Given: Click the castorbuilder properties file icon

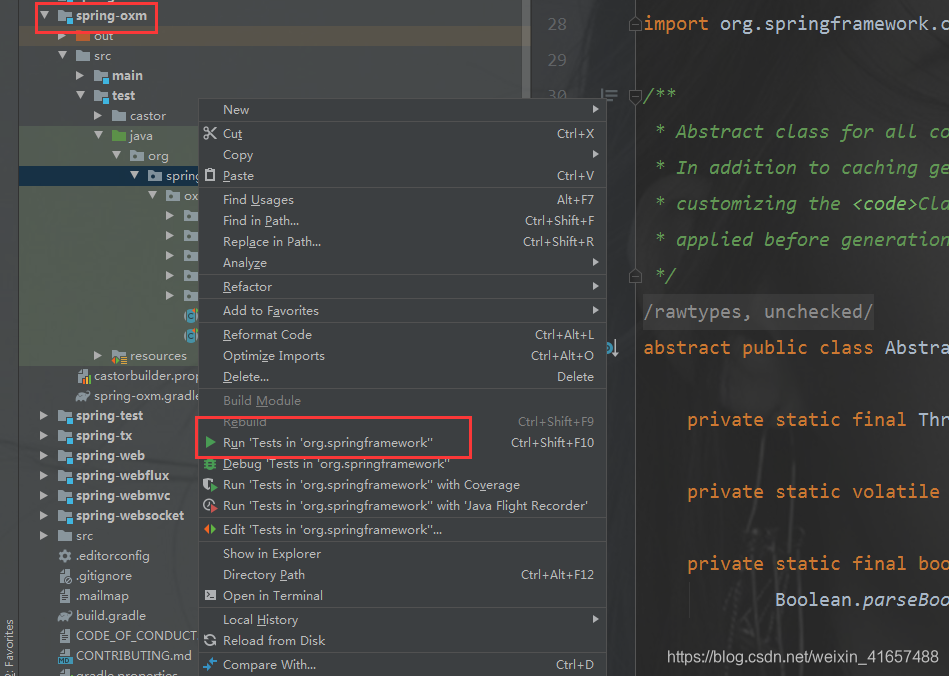Looking at the screenshot, I should click(84, 376).
